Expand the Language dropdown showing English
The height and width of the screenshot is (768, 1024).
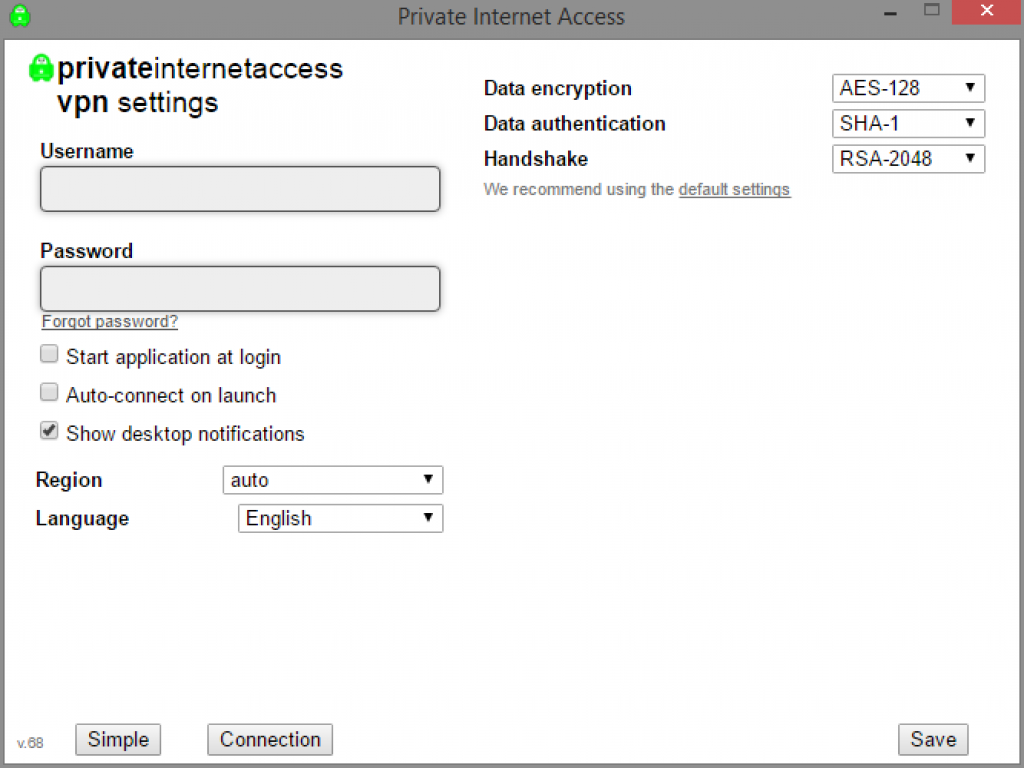[340, 518]
